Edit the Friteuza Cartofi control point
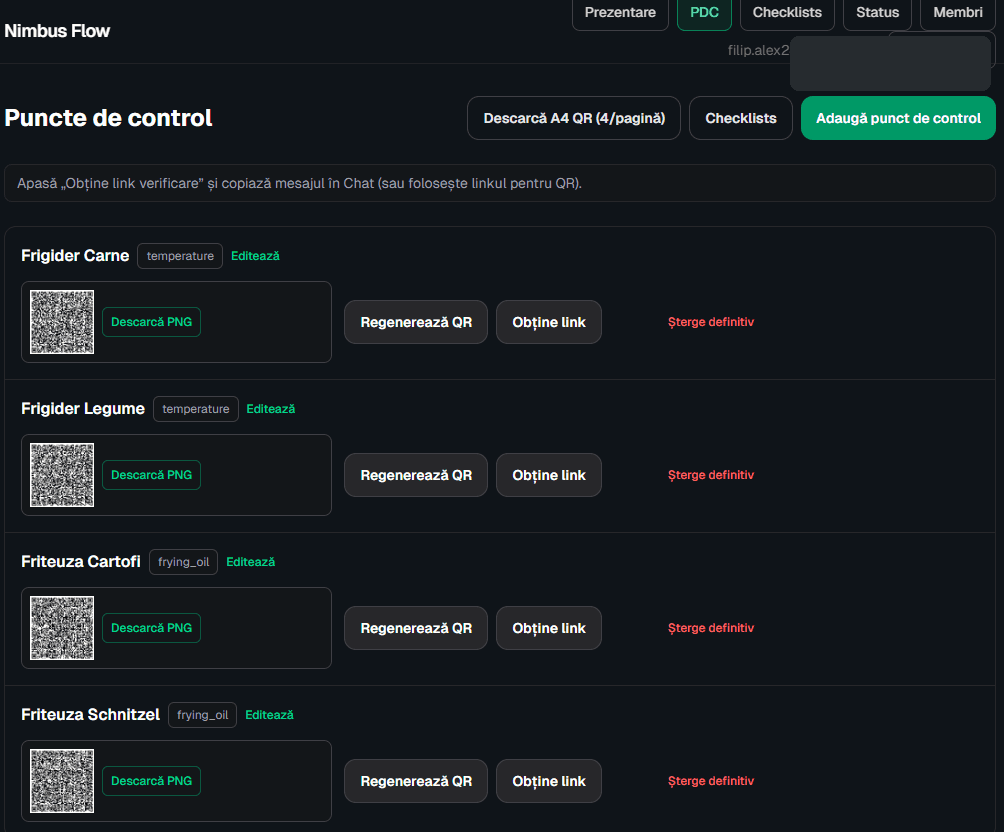 pos(251,562)
